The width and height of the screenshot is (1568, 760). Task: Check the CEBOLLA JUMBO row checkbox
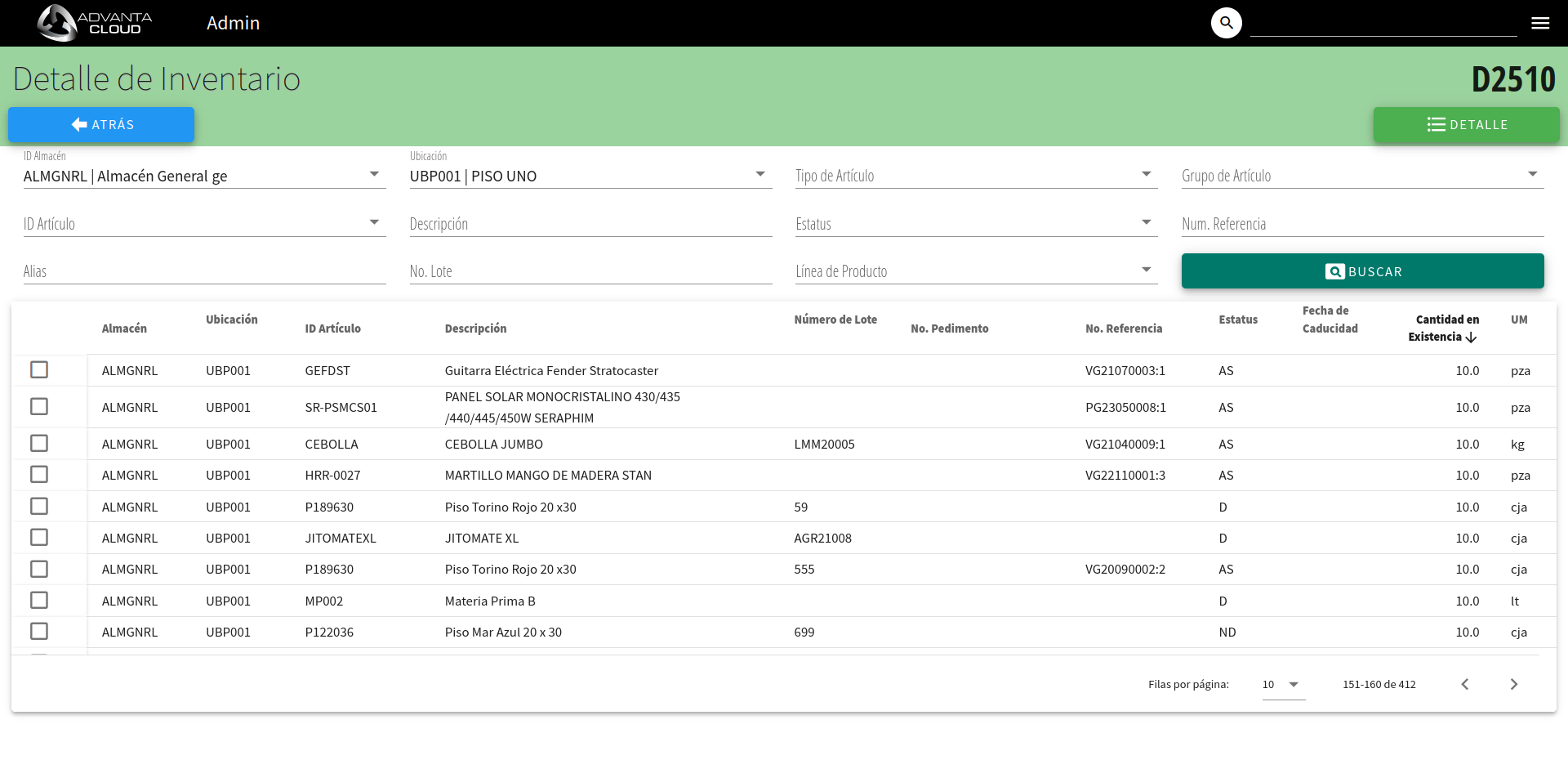point(39,443)
